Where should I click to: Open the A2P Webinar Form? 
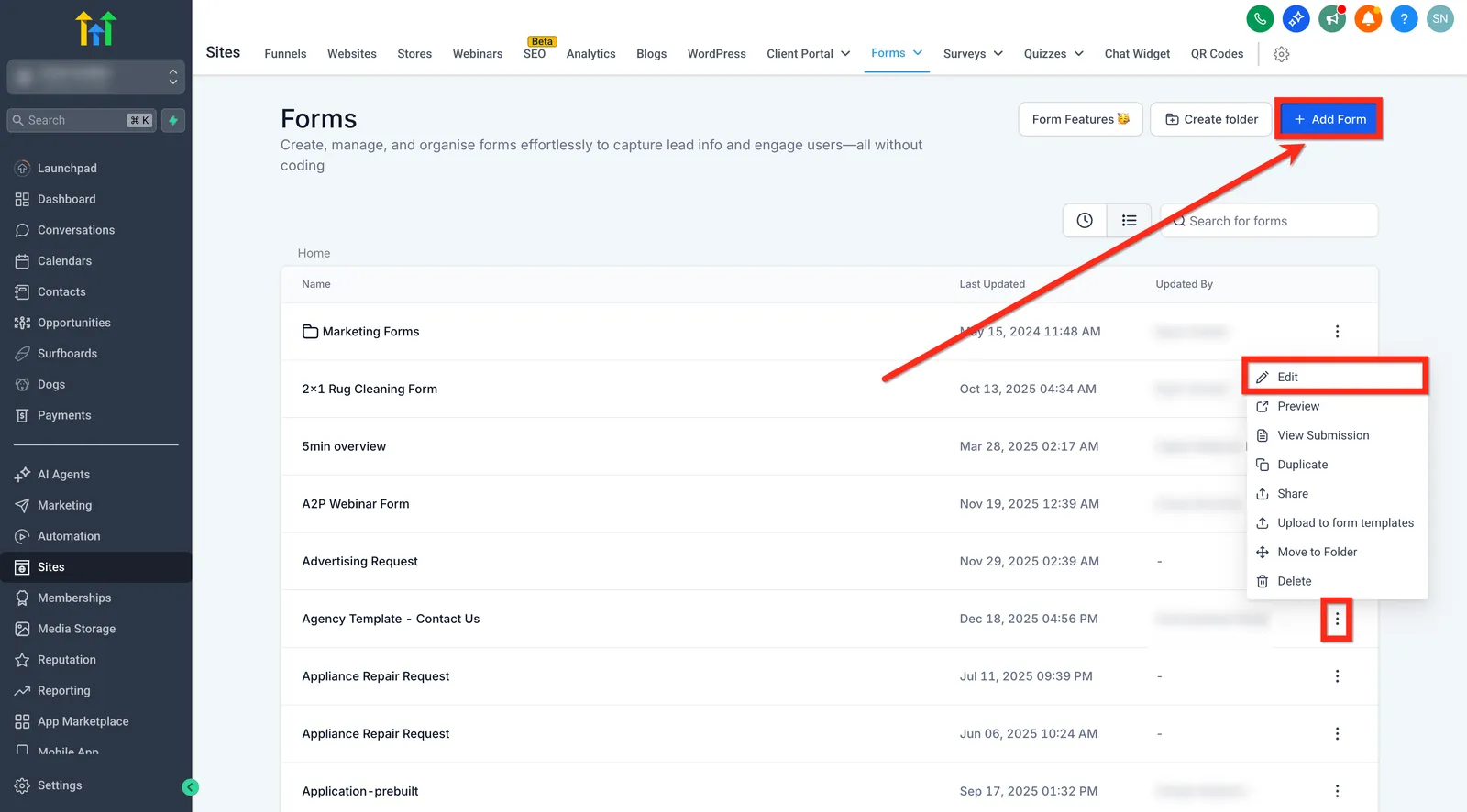(356, 504)
